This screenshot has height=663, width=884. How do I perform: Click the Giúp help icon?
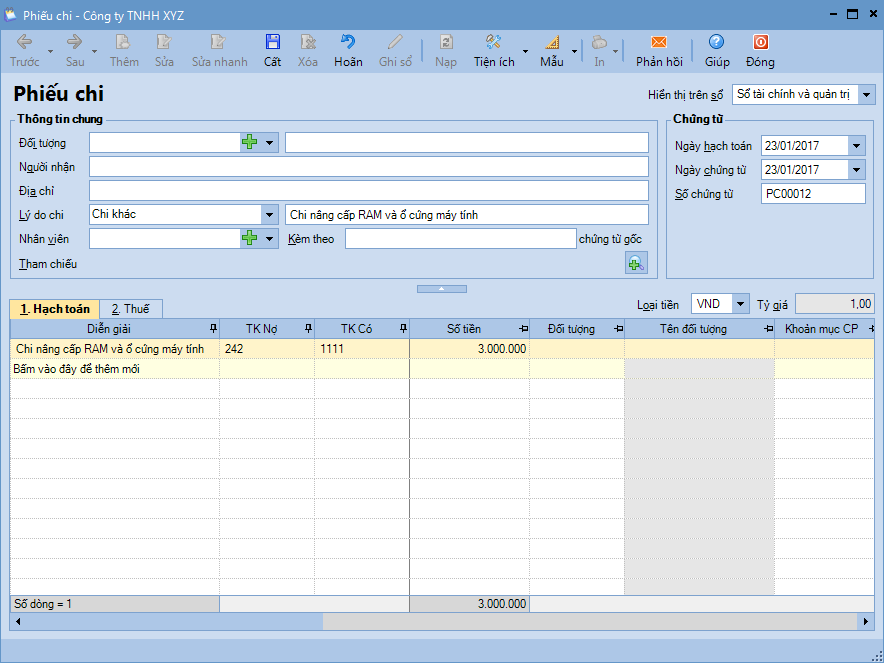pos(716,43)
